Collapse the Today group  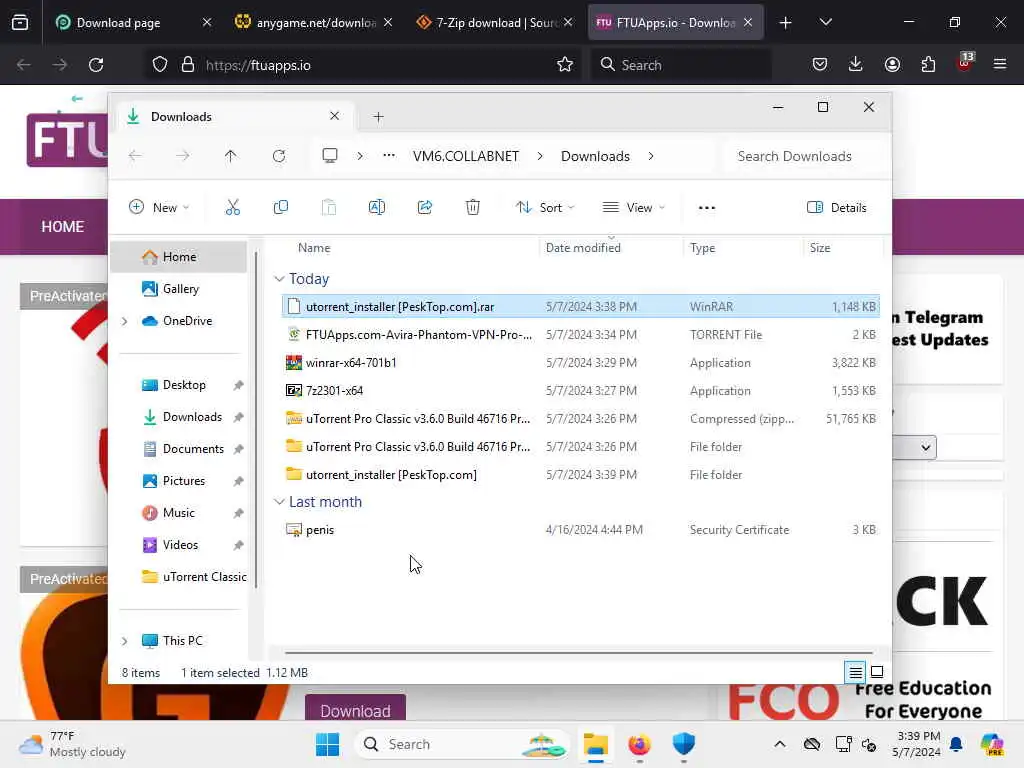pos(279,279)
